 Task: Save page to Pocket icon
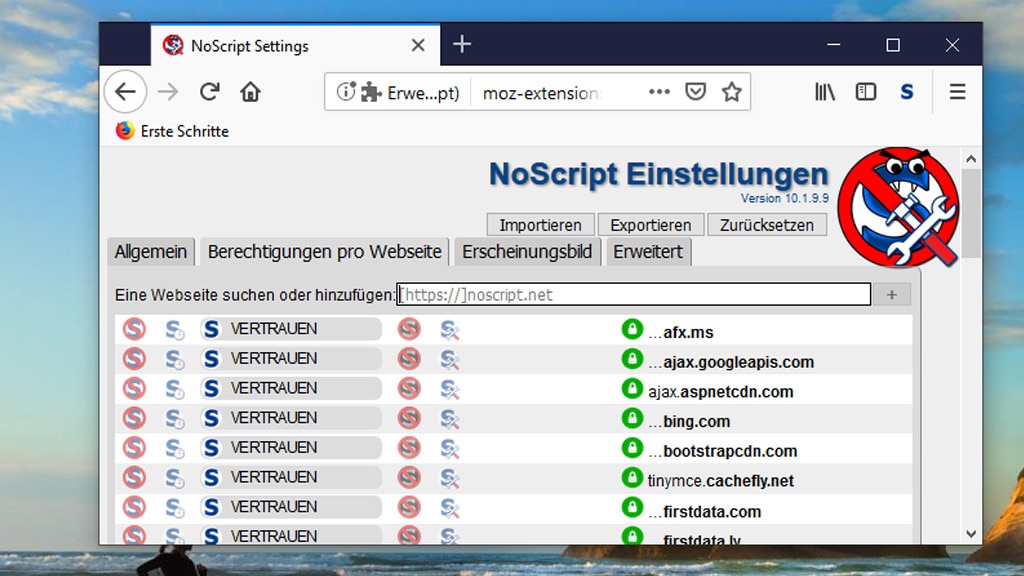(x=695, y=92)
